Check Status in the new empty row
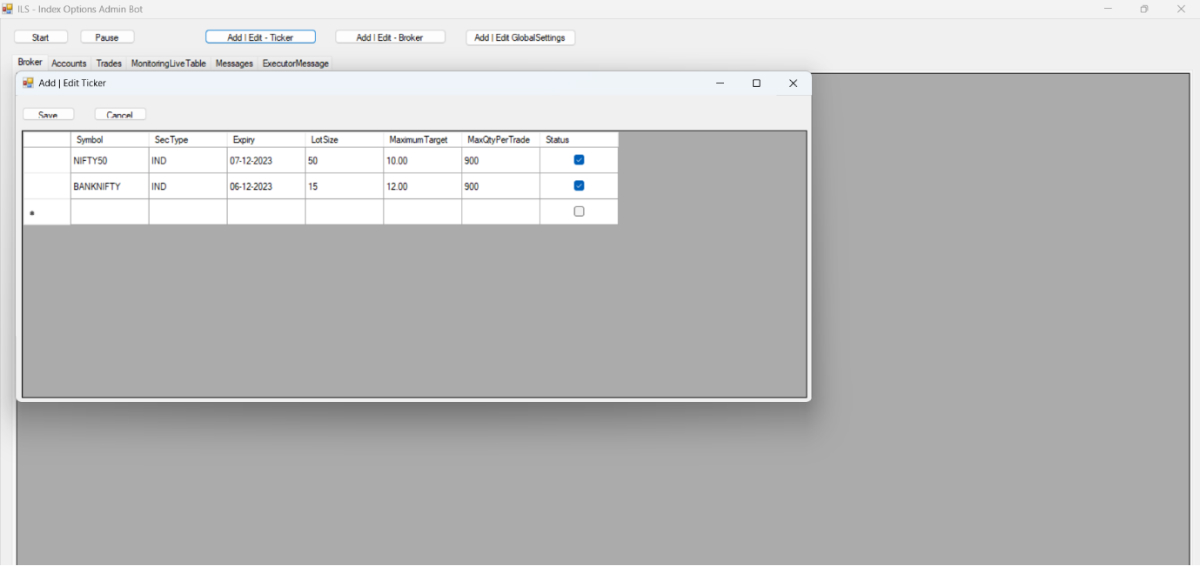1200x566 pixels. pyautogui.click(x=579, y=211)
